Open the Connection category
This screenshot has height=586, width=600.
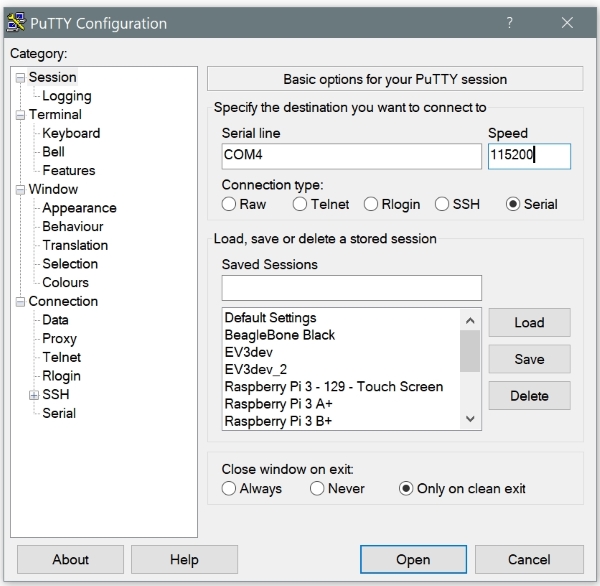click(63, 301)
